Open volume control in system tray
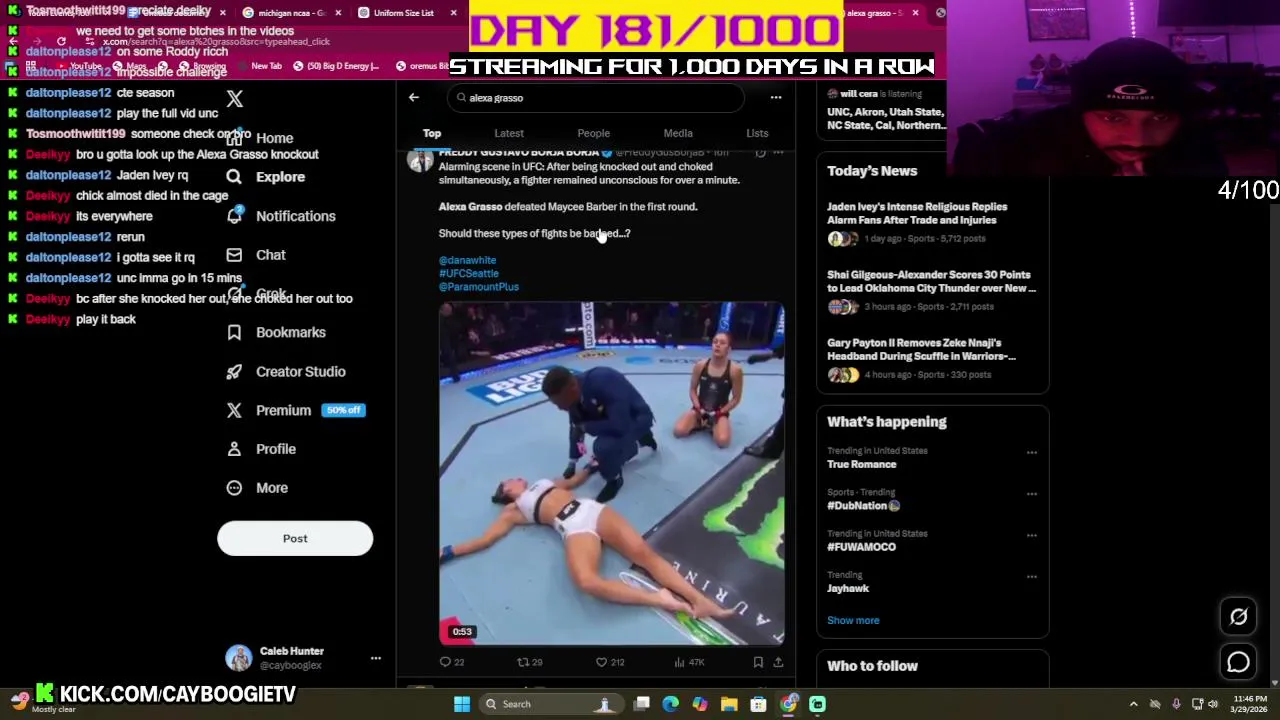 1213,704
